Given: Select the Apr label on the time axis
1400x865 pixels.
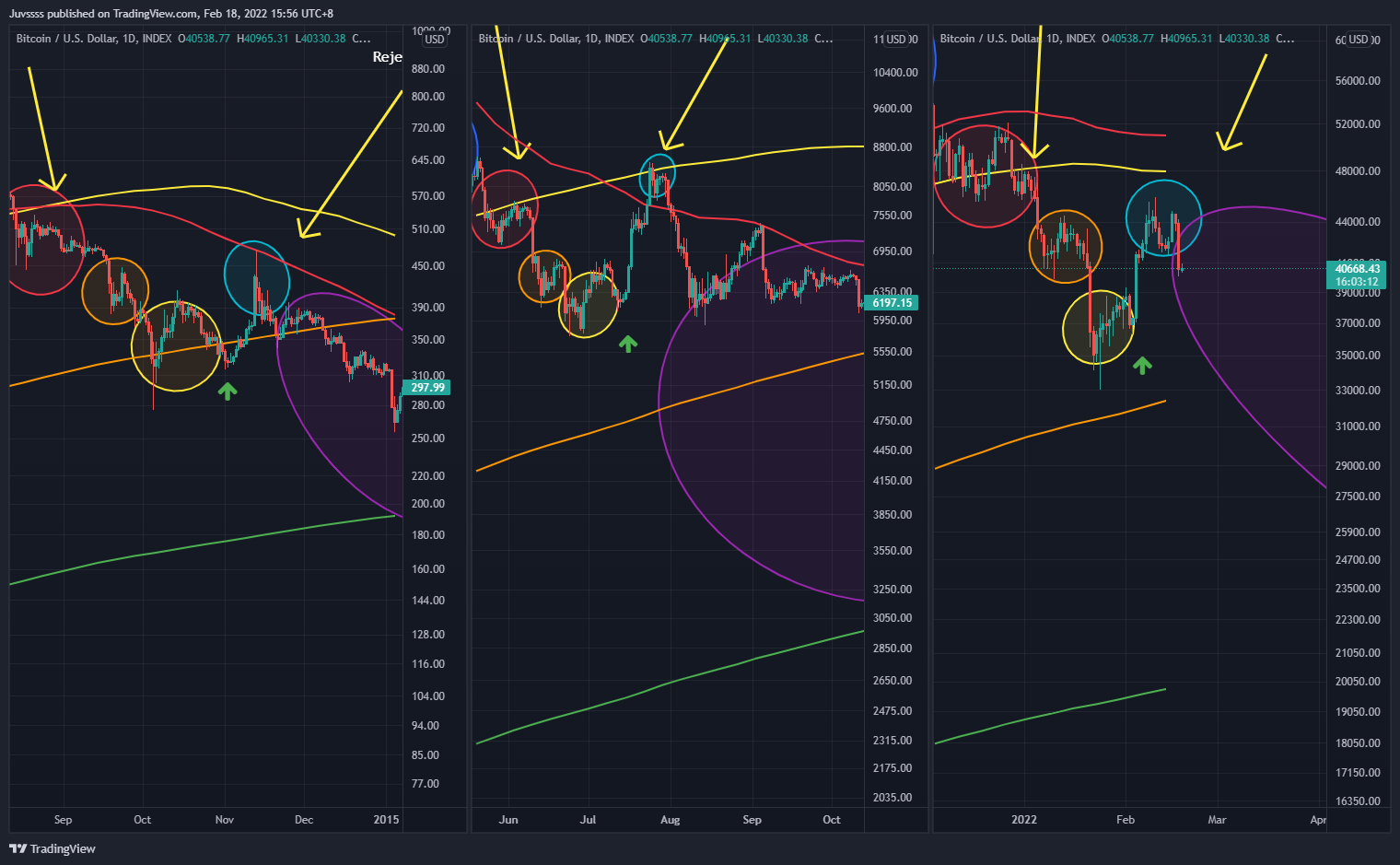Looking at the screenshot, I should click(1318, 820).
